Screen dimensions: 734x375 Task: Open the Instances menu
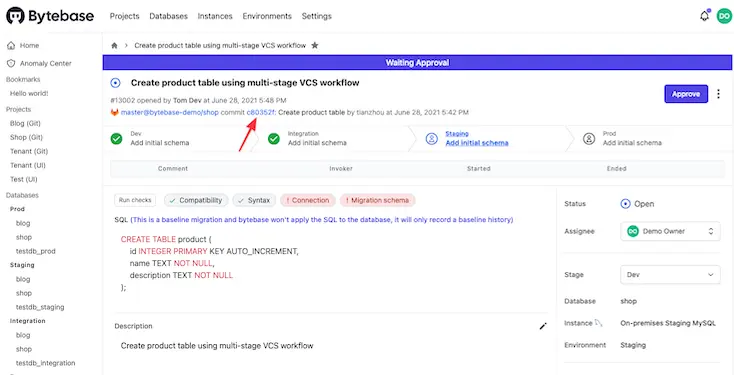coord(215,16)
